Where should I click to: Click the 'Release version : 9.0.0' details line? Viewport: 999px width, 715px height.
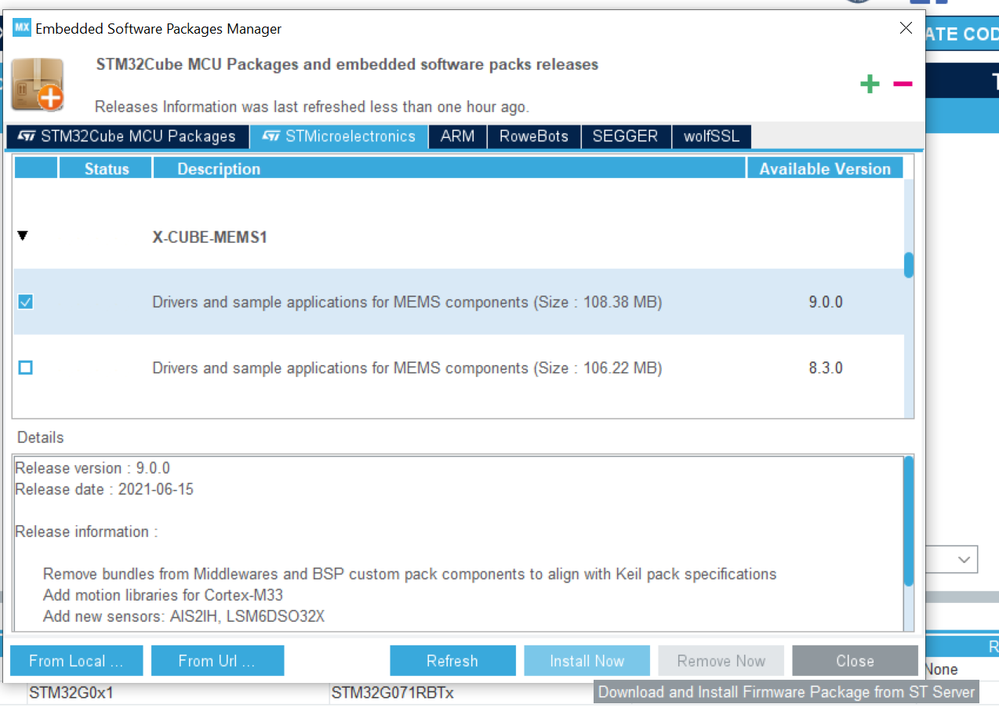point(92,468)
